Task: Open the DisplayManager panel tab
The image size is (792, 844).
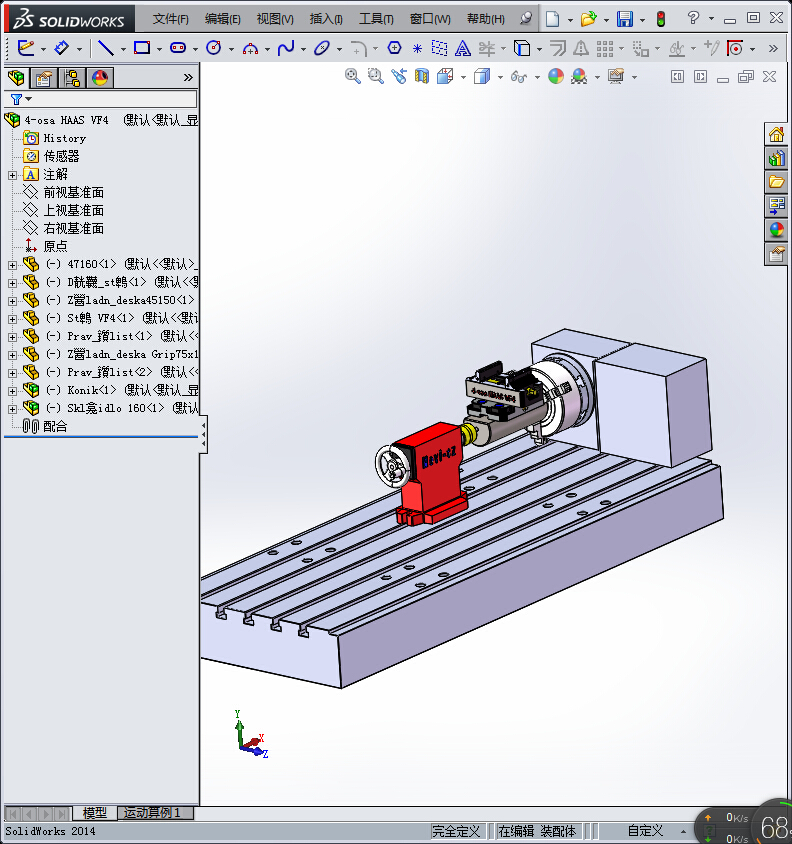Action: (100, 78)
